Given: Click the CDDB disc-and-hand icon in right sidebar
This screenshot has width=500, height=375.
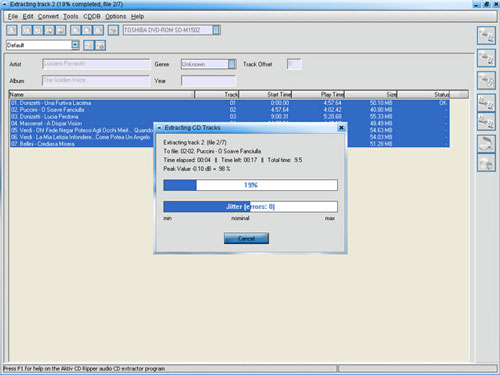Looking at the screenshot, I should [x=486, y=144].
